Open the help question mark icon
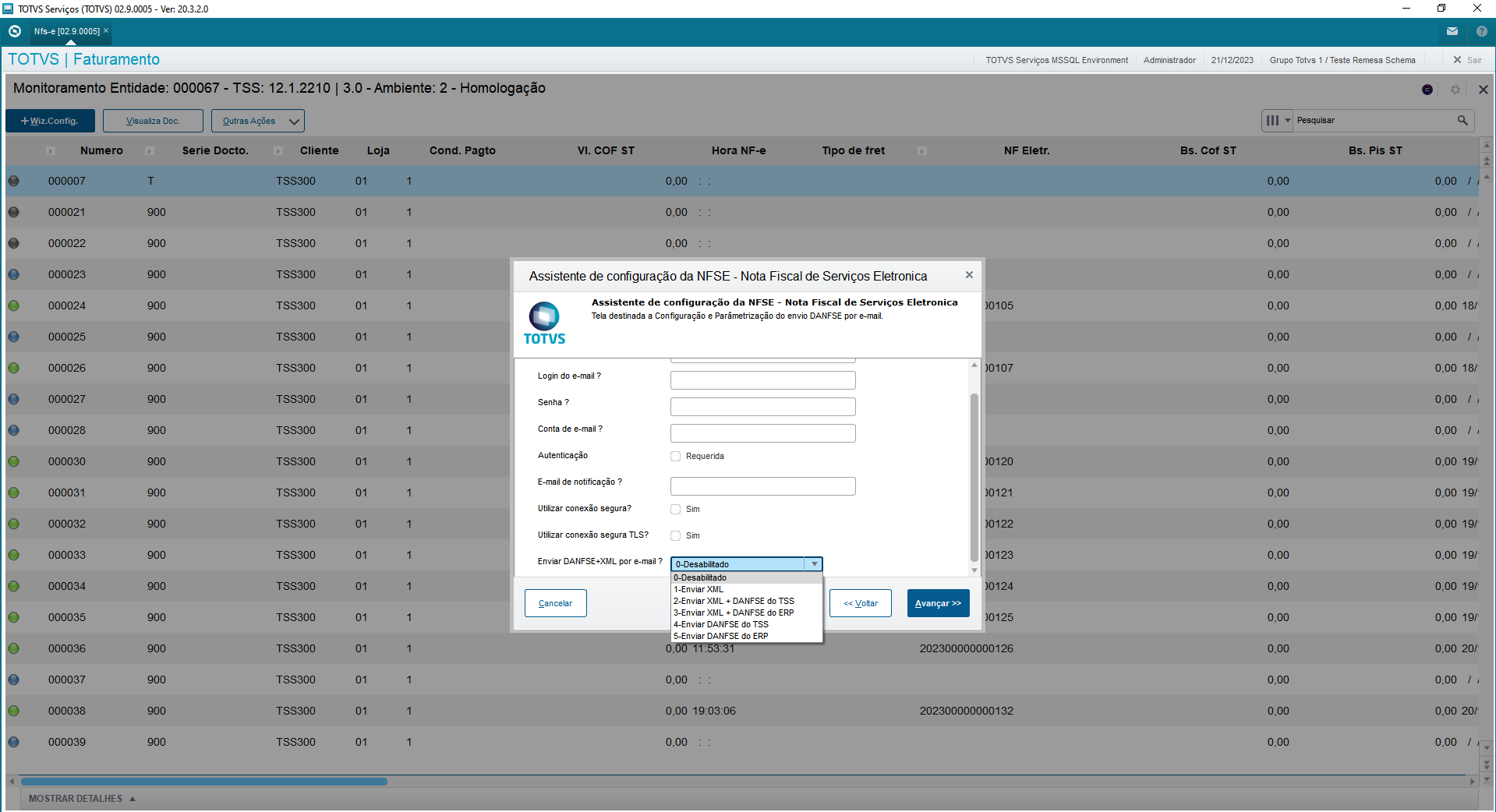The image size is (1496, 812). [x=1481, y=31]
